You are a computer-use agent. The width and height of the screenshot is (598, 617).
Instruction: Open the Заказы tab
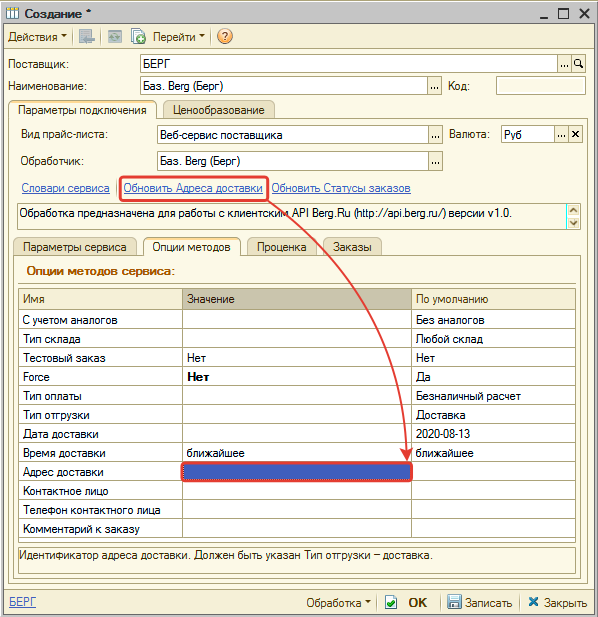coord(352,247)
